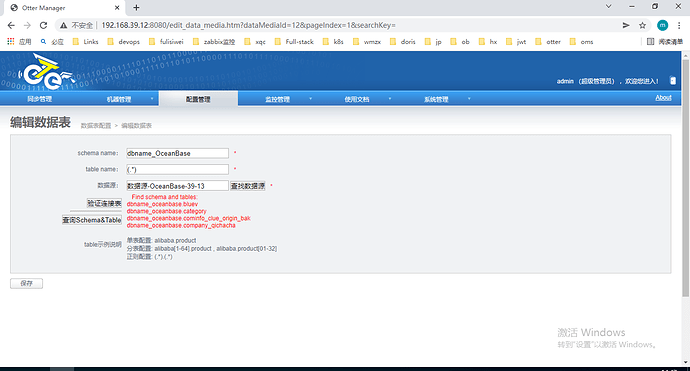Click the share page arrow icon
The height and width of the screenshot is (371, 690).
[x=626, y=26]
